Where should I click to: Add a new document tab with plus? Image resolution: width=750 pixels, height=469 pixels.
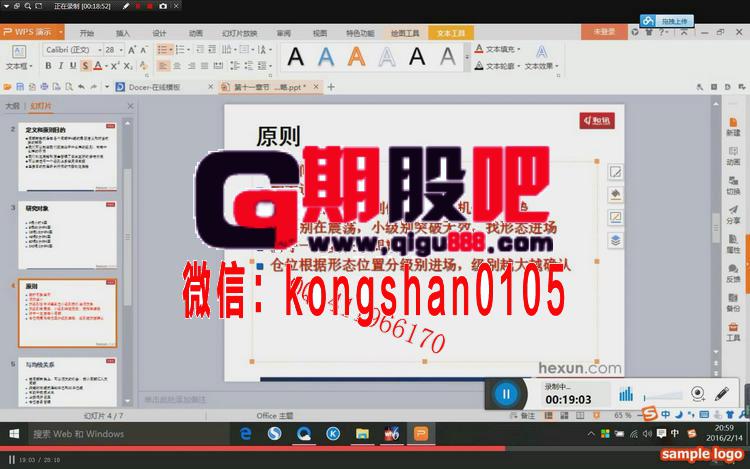331,87
